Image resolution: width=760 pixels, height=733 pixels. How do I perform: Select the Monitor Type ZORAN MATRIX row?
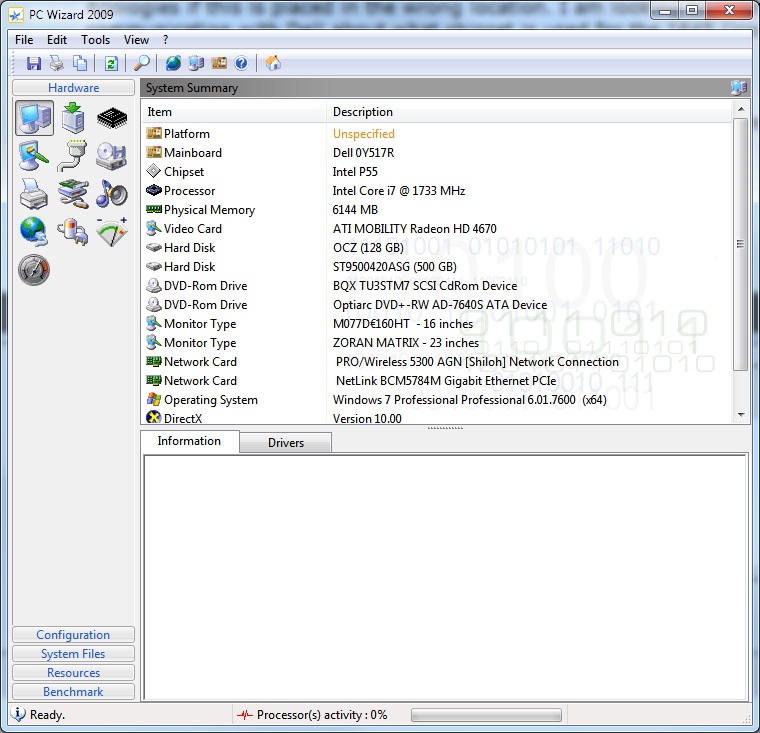click(x=436, y=343)
